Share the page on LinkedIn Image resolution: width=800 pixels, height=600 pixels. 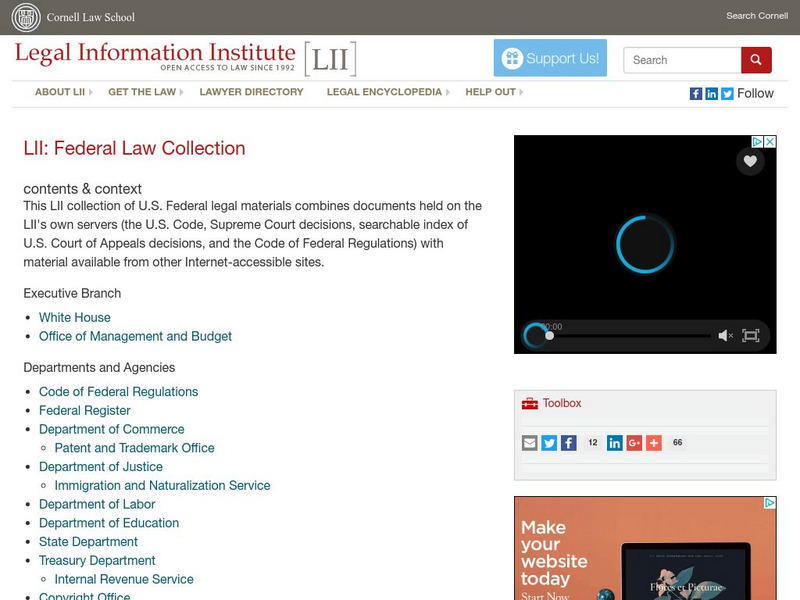(x=614, y=442)
